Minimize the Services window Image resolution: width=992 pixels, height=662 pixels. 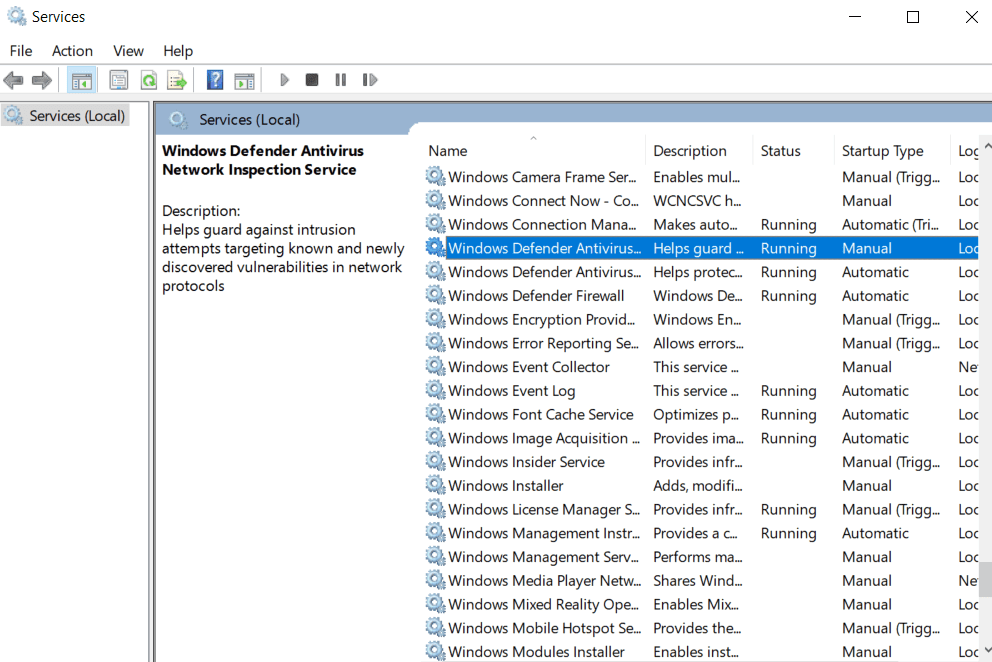click(855, 17)
